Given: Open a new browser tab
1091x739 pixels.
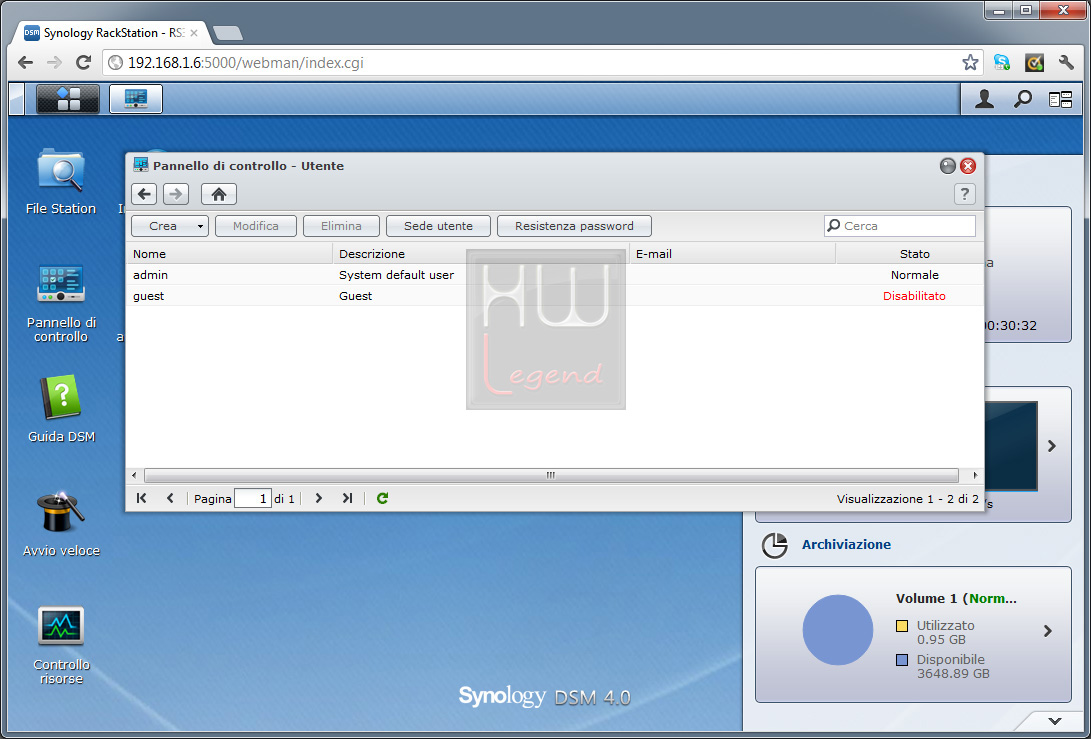Looking at the screenshot, I should 227,33.
